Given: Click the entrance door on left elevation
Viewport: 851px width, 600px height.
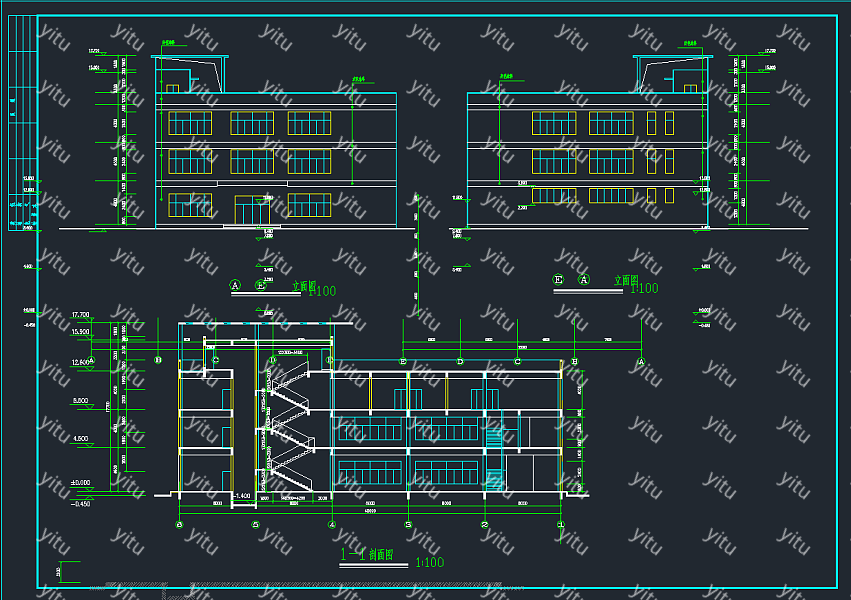Looking at the screenshot, I should tap(252, 210).
